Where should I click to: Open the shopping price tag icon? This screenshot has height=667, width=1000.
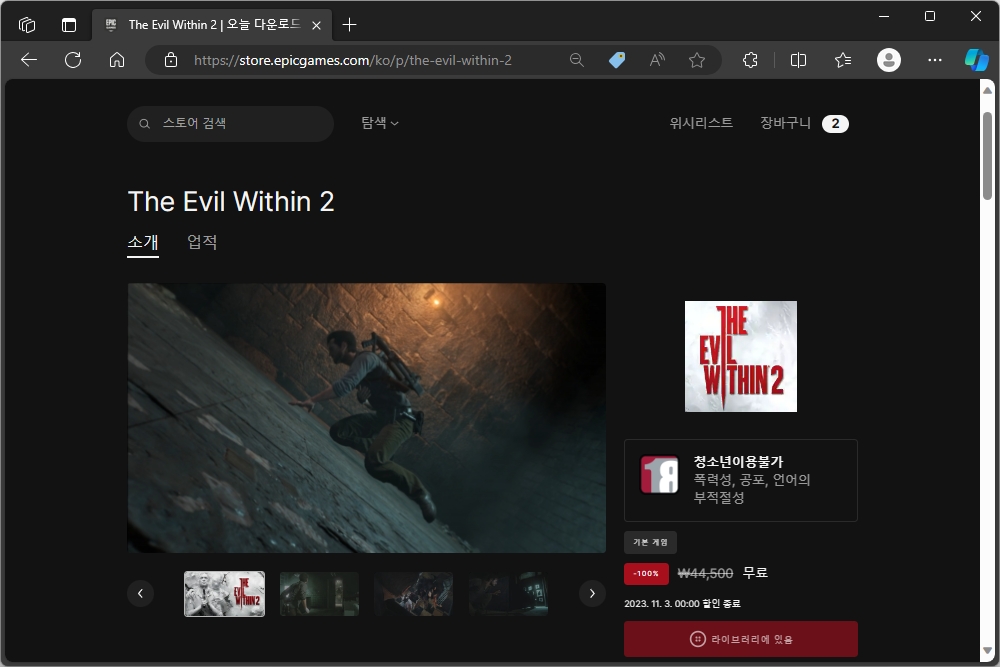coord(617,60)
